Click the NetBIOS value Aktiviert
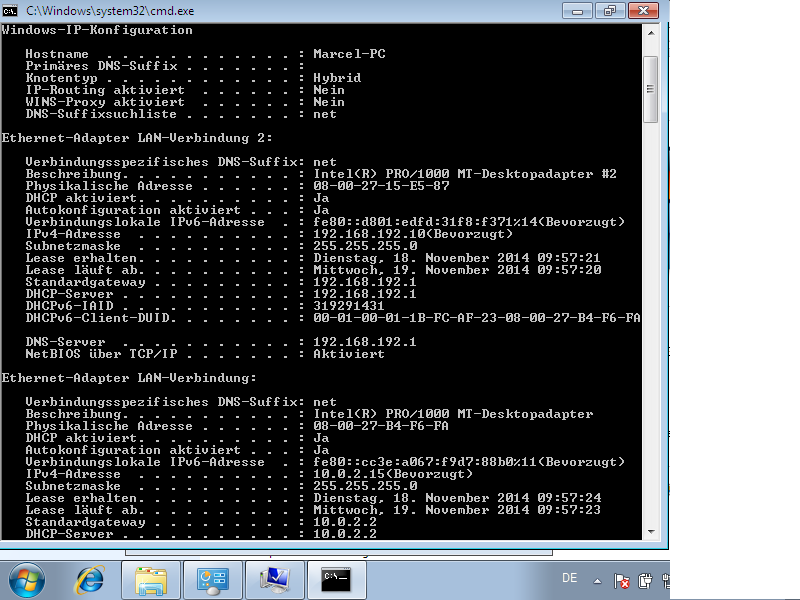The width and height of the screenshot is (800, 600). tap(349, 354)
